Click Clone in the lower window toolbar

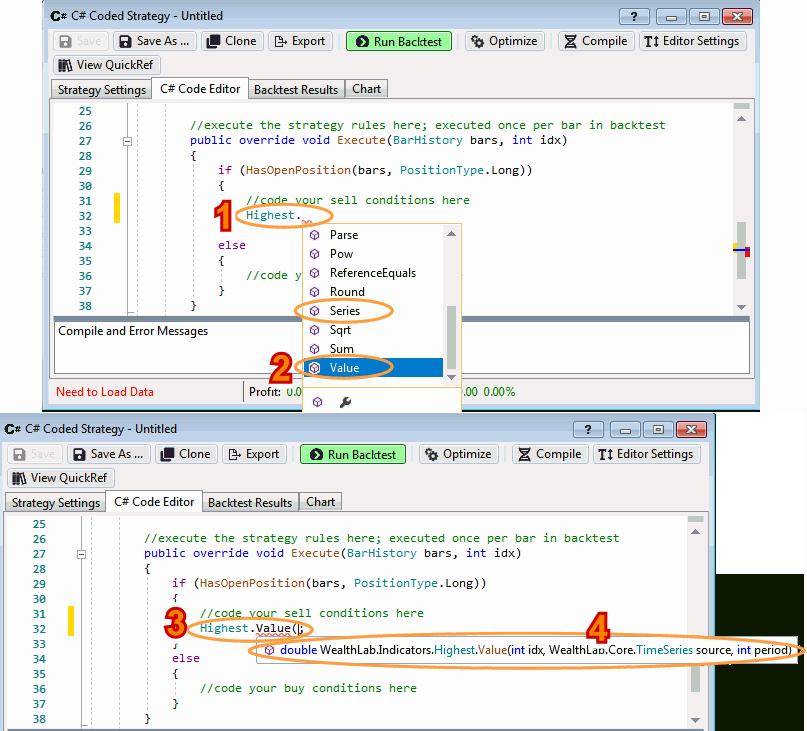pos(185,454)
